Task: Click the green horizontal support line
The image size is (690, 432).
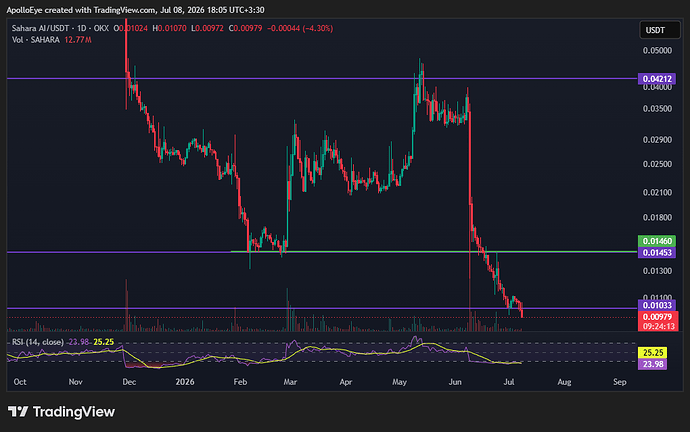Action: (x=434, y=251)
